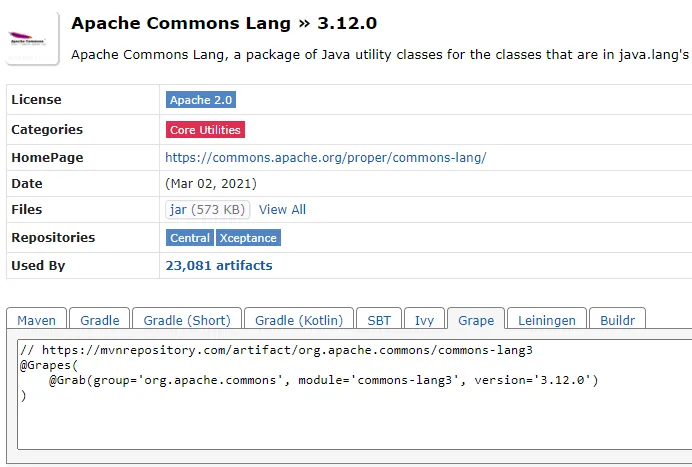Image resolution: width=692 pixels, height=467 pixels.
Task: Open the Core Utilities category tag
Action: point(205,130)
